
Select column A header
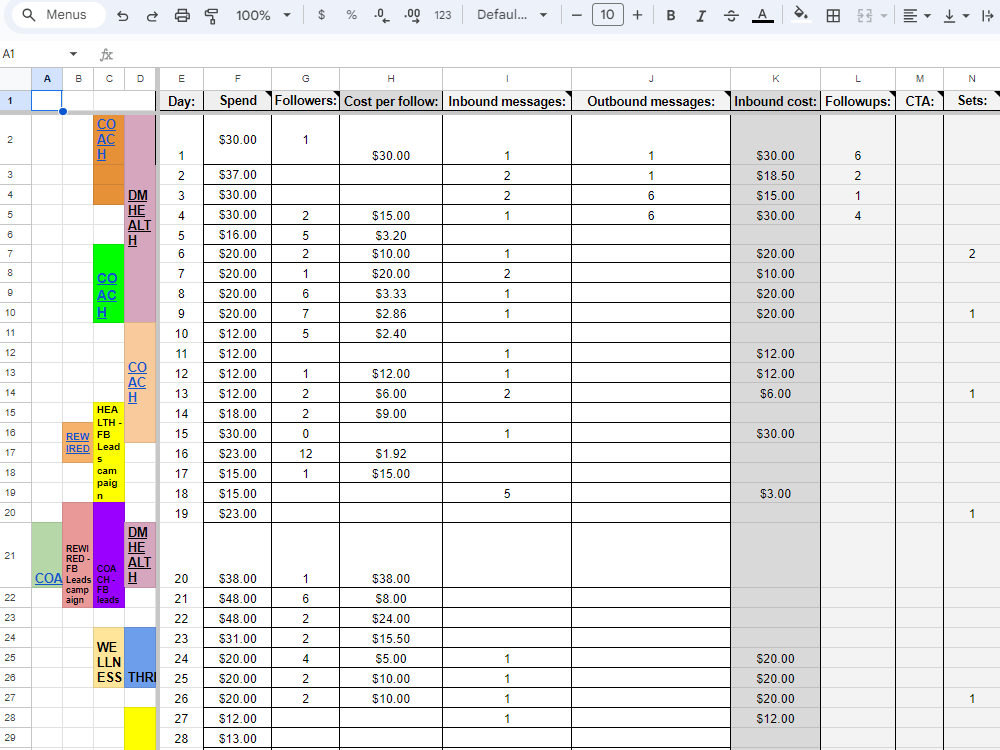(x=47, y=78)
